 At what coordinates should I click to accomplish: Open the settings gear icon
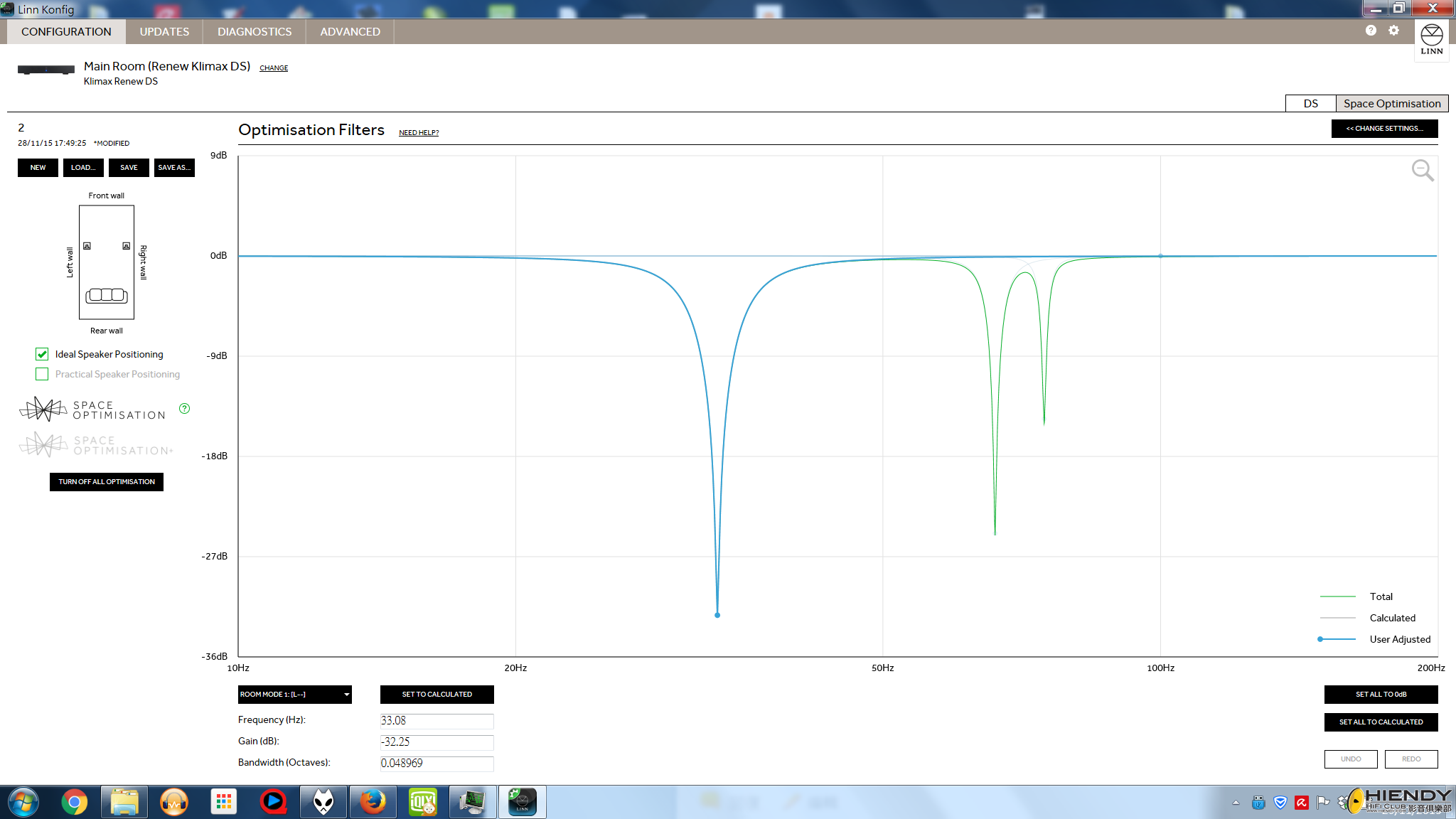1393,31
